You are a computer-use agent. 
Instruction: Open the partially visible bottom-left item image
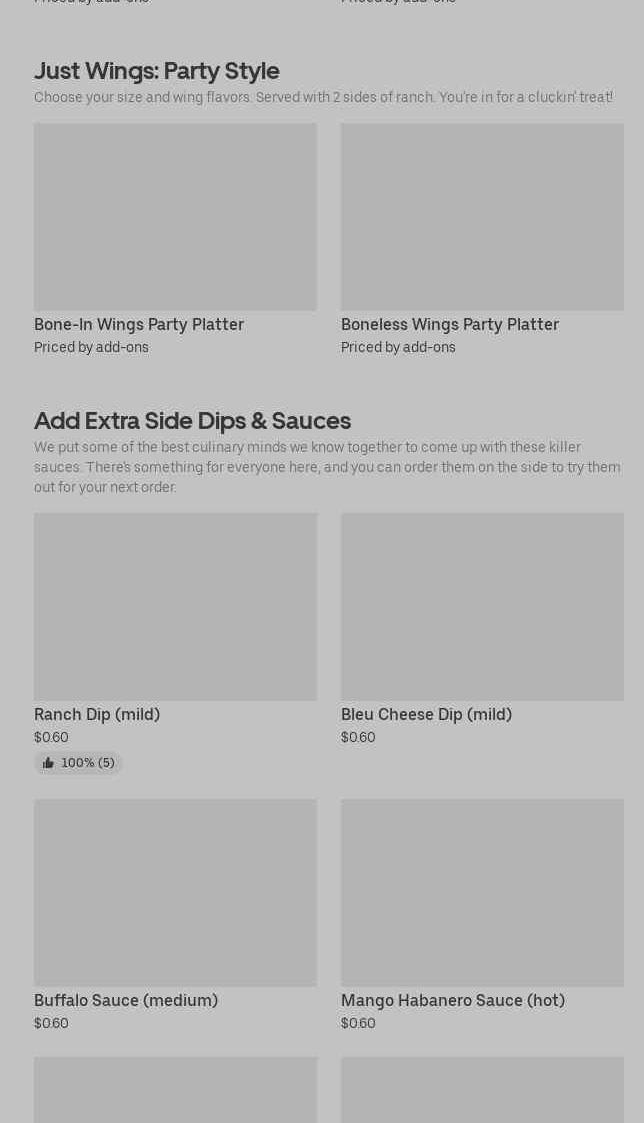tap(176, 1089)
